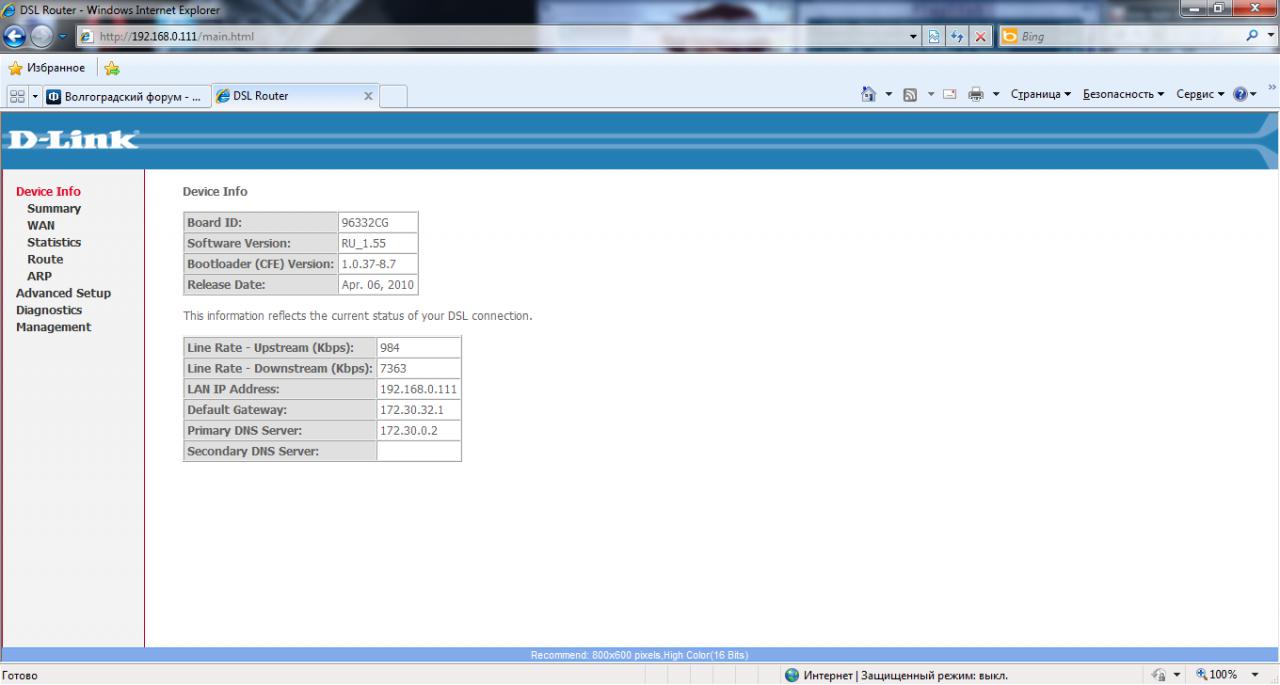The image size is (1280, 685).
Task: Open the Management section
Action: [x=53, y=328]
